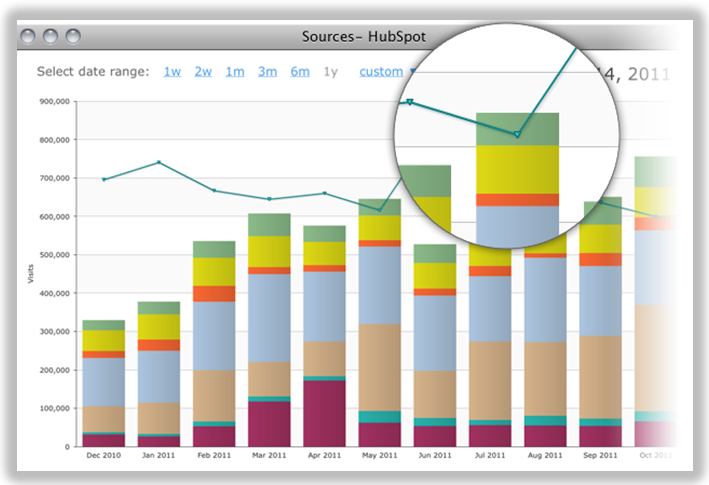Click the Dec 2010 x-axis label
Screen dimensions: 709x485
[x=104, y=455]
